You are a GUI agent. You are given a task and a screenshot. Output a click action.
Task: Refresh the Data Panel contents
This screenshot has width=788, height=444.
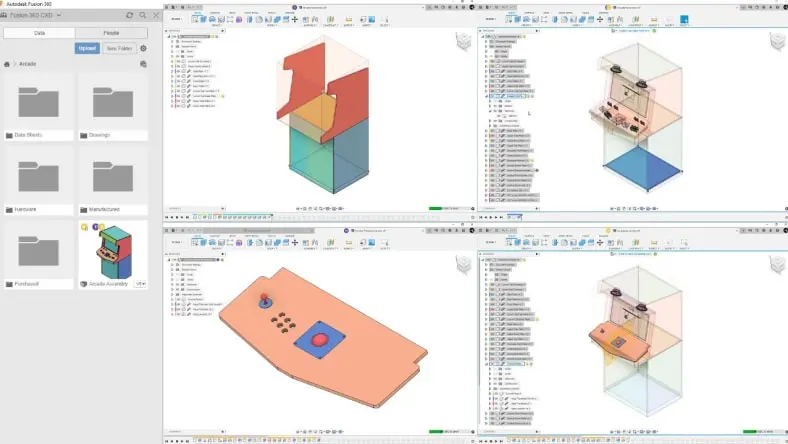click(x=130, y=15)
